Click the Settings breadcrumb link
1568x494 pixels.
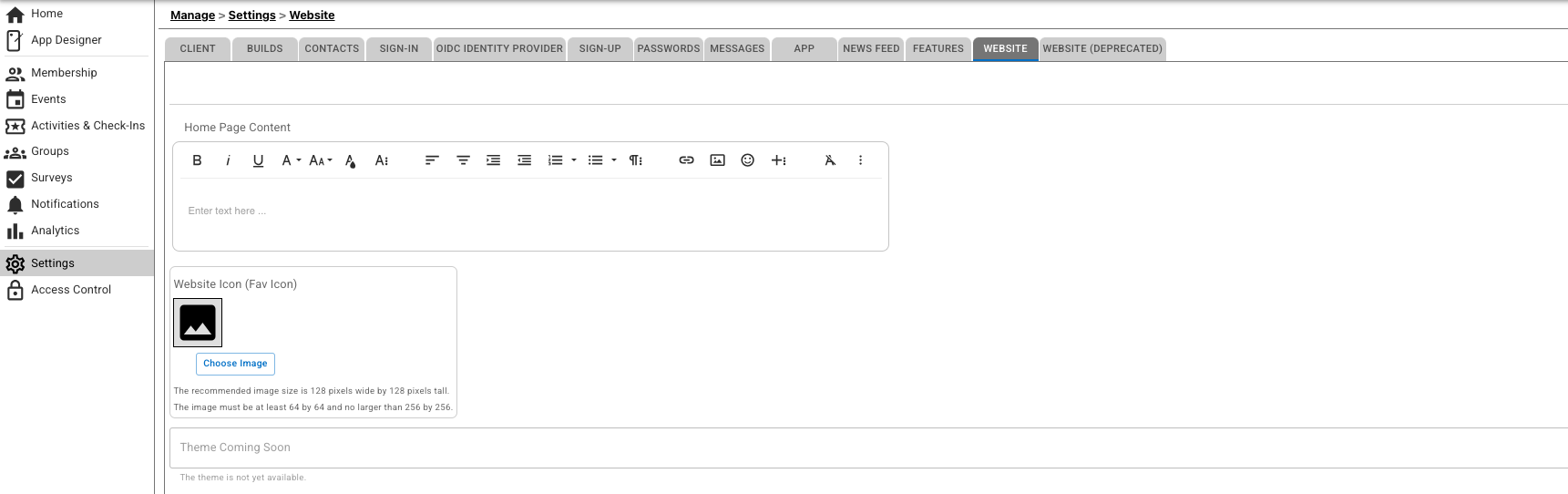[x=251, y=15]
